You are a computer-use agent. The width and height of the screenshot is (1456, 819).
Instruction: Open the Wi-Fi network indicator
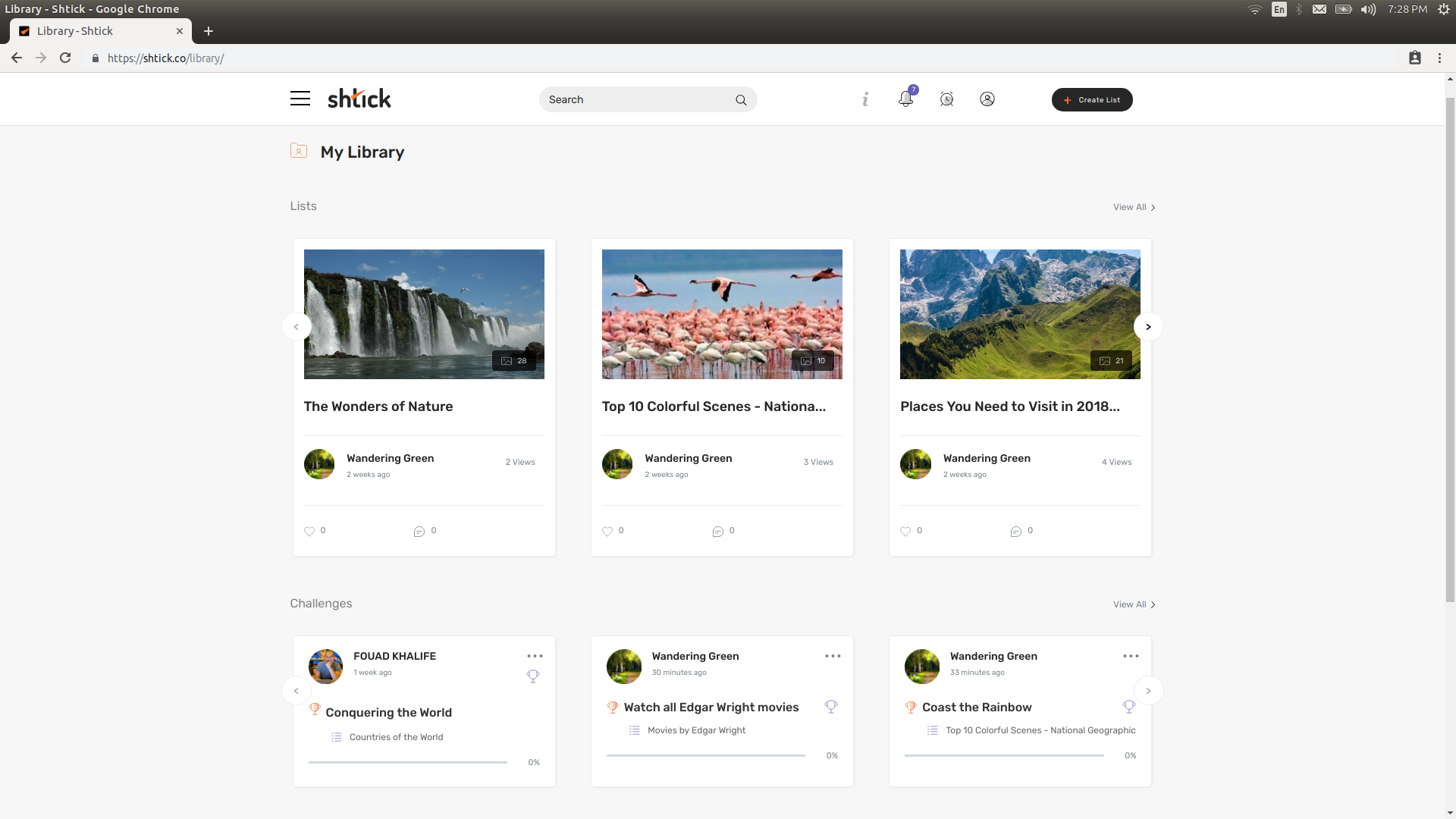pyautogui.click(x=1255, y=9)
